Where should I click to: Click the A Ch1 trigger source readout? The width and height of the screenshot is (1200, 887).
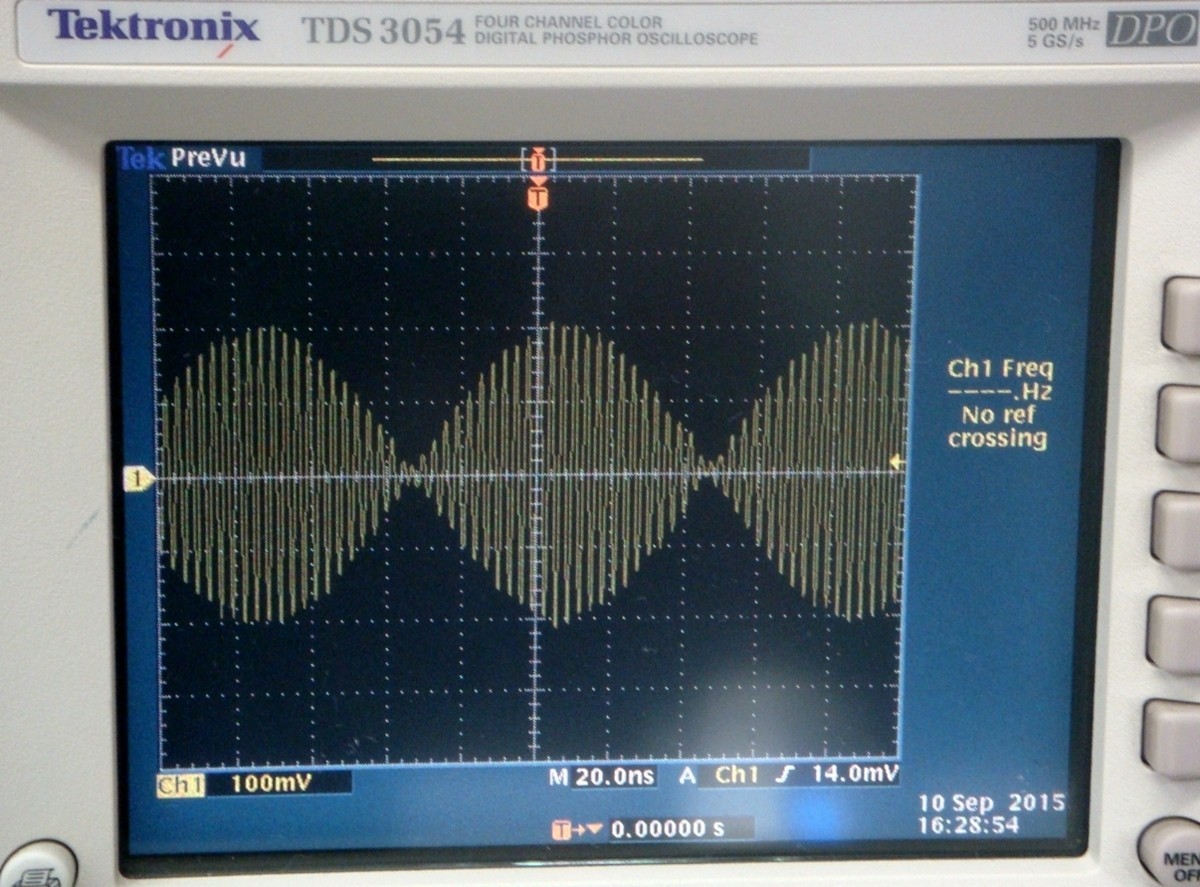719,775
